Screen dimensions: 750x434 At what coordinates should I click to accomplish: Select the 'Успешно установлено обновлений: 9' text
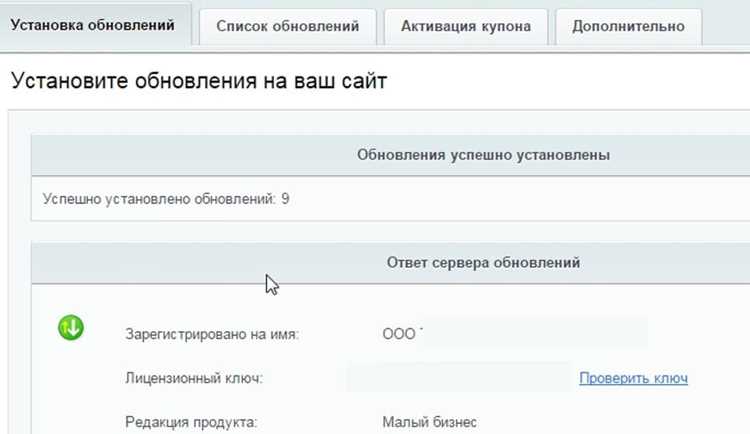click(x=165, y=199)
